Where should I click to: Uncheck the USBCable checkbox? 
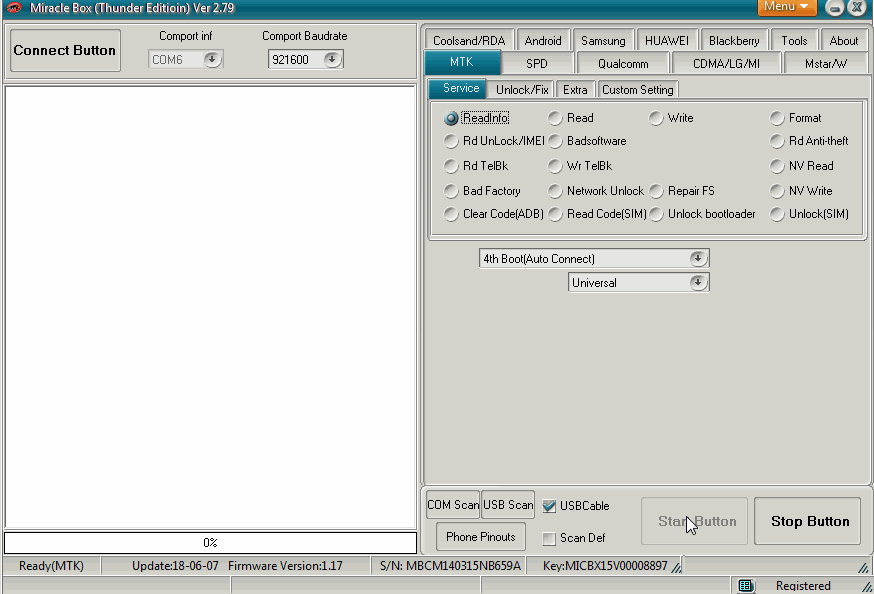tap(549, 506)
